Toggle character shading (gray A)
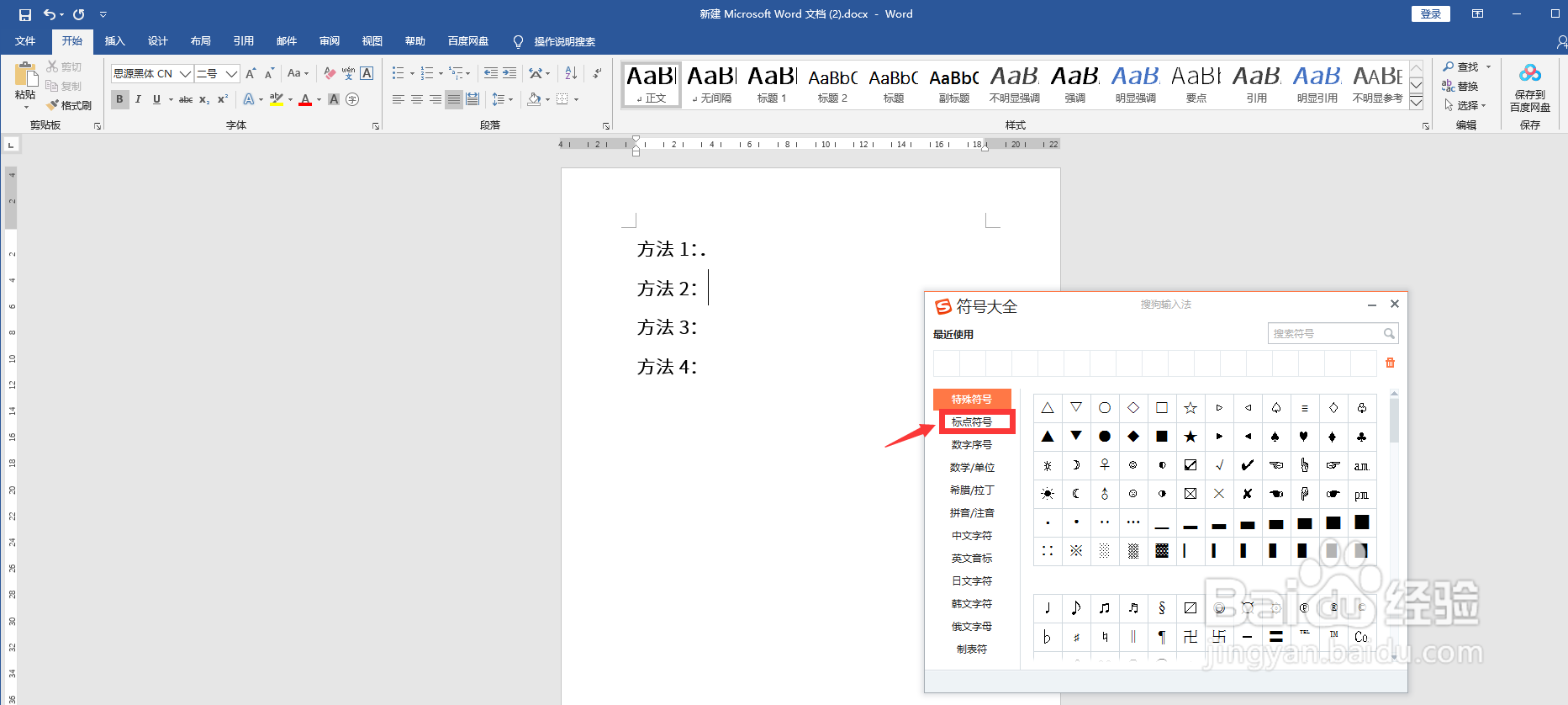Screen dimensions: 1568x705 tap(334, 99)
